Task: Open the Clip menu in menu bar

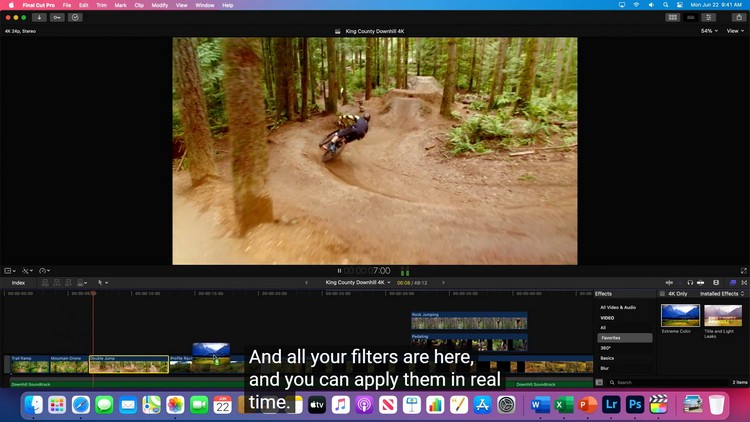Action: (139, 5)
